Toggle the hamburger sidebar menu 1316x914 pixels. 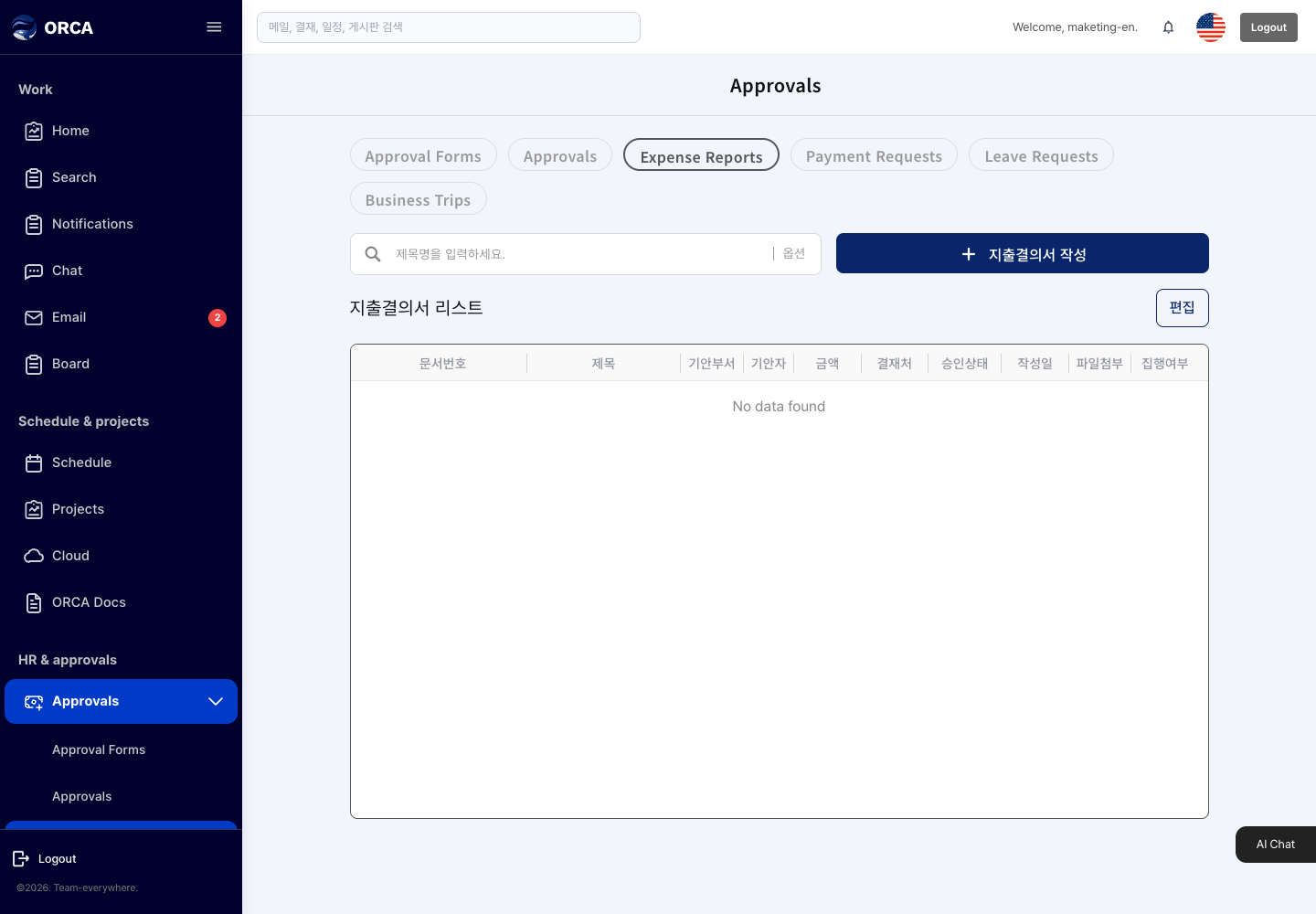[x=214, y=27]
